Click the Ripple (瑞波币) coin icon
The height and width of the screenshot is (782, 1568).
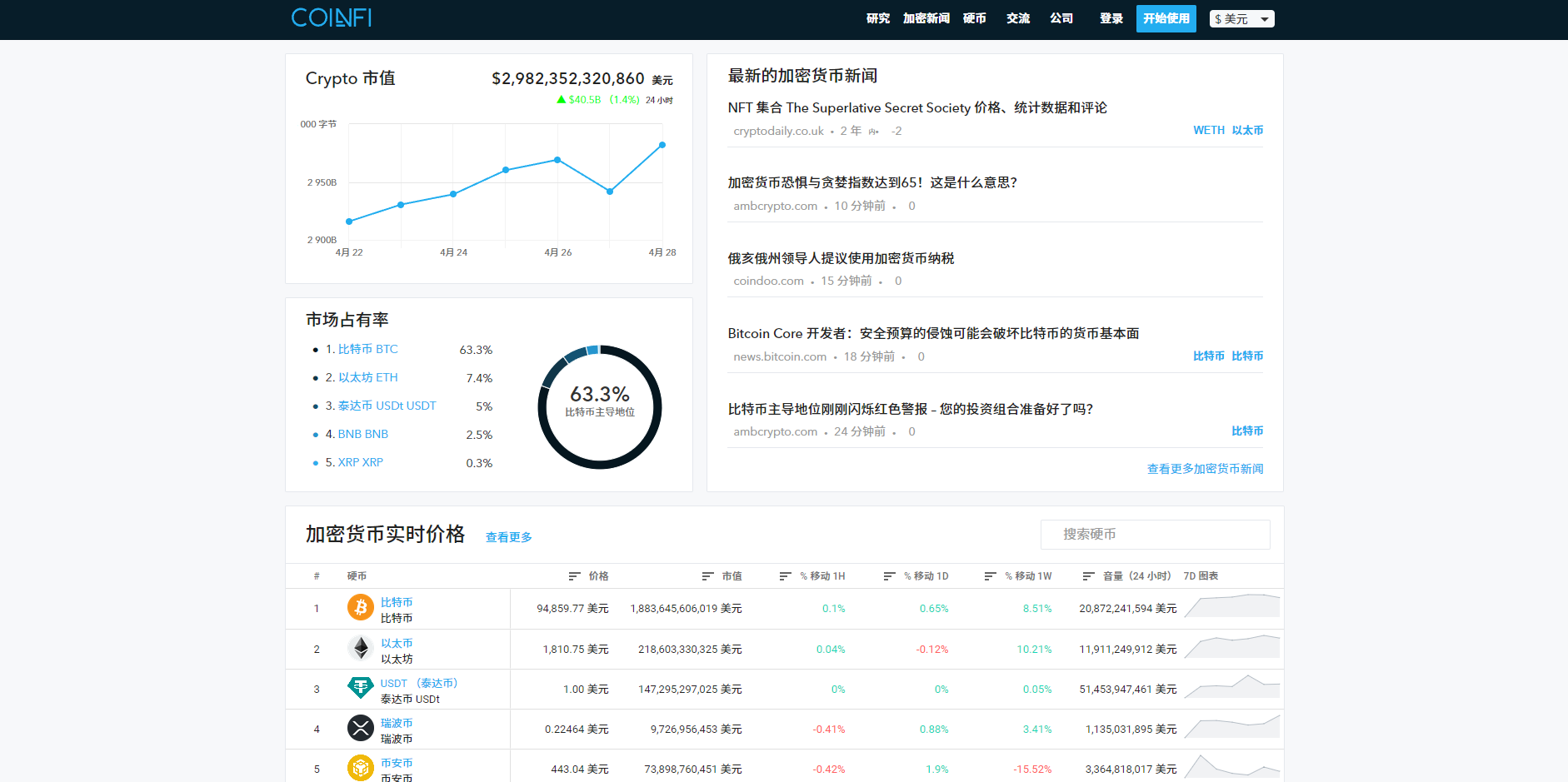360,728
